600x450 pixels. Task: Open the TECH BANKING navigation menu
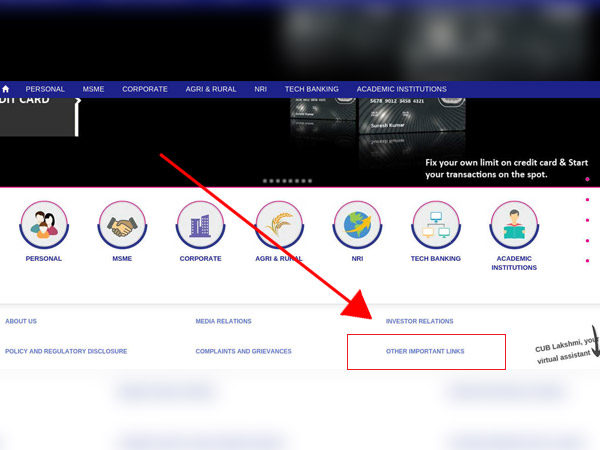point(311,89)
